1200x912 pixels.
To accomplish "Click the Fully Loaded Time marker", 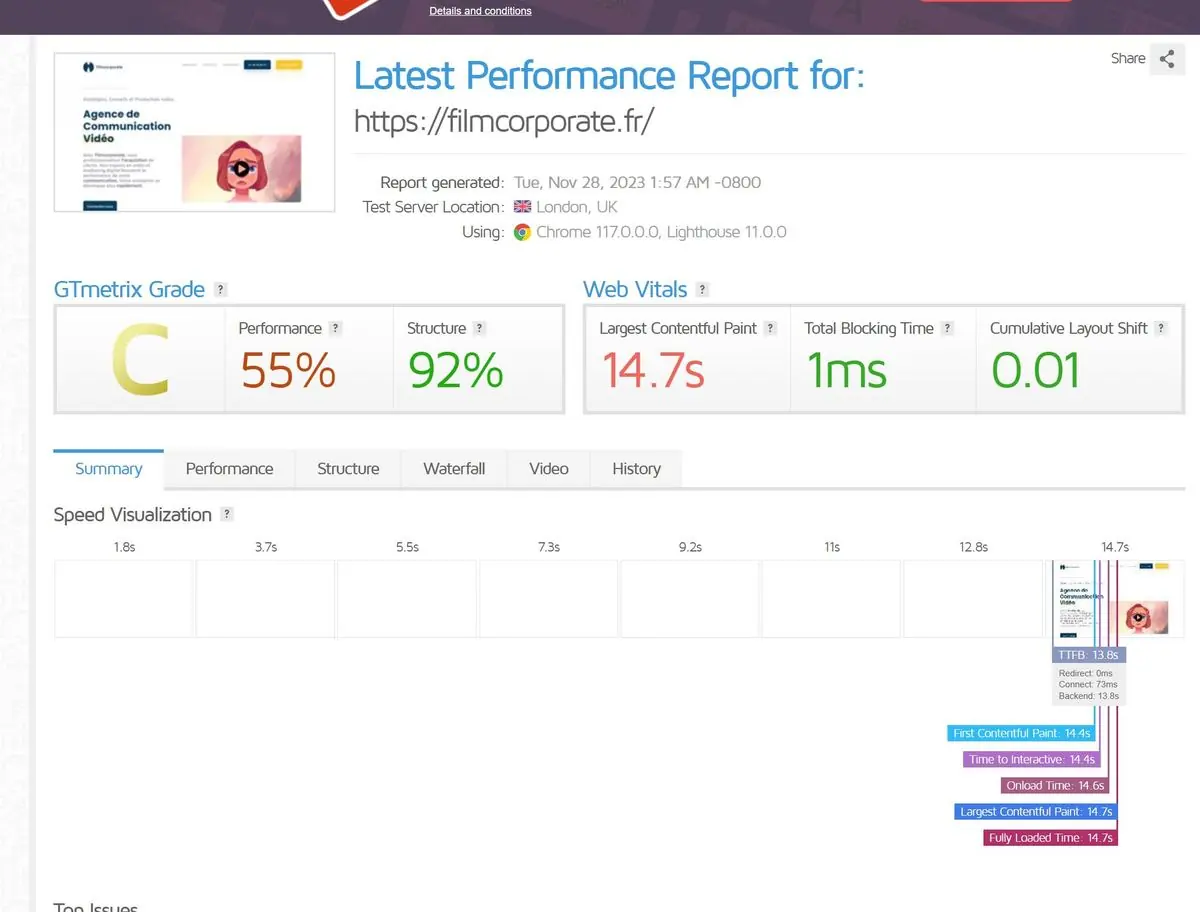I will (x=1050, y=837).
